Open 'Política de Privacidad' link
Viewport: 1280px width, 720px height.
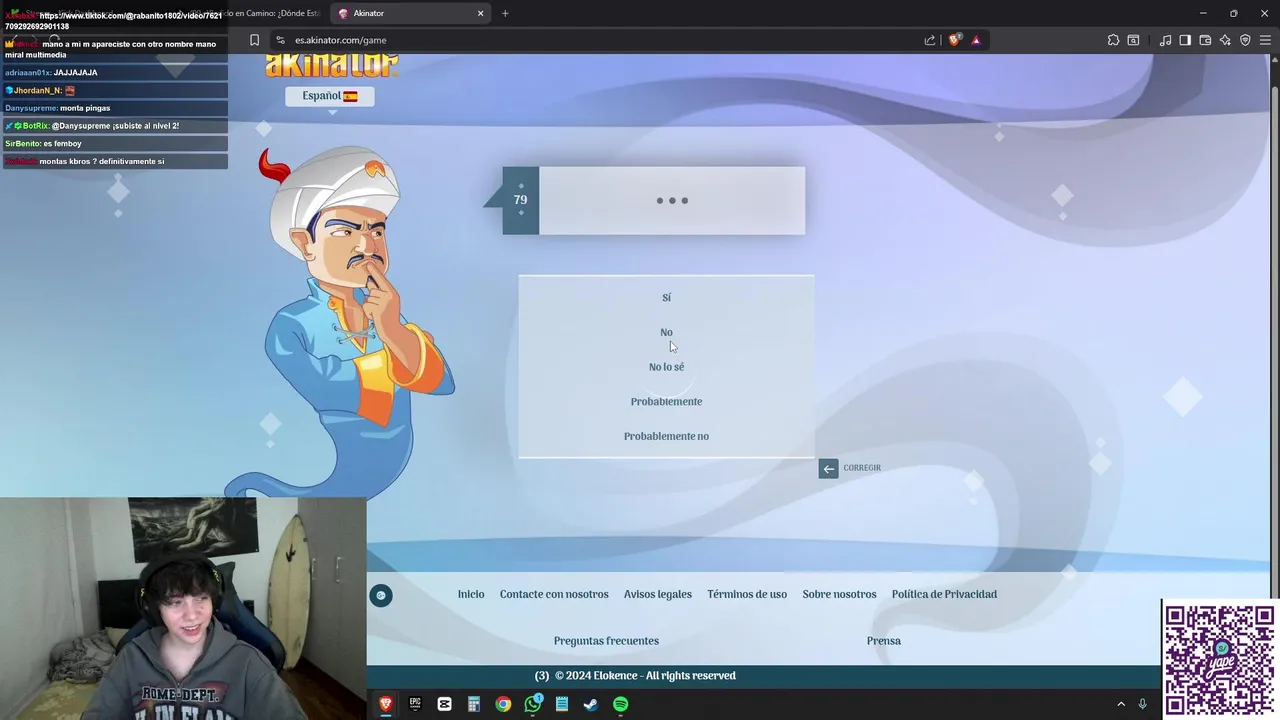click(944, 594)
